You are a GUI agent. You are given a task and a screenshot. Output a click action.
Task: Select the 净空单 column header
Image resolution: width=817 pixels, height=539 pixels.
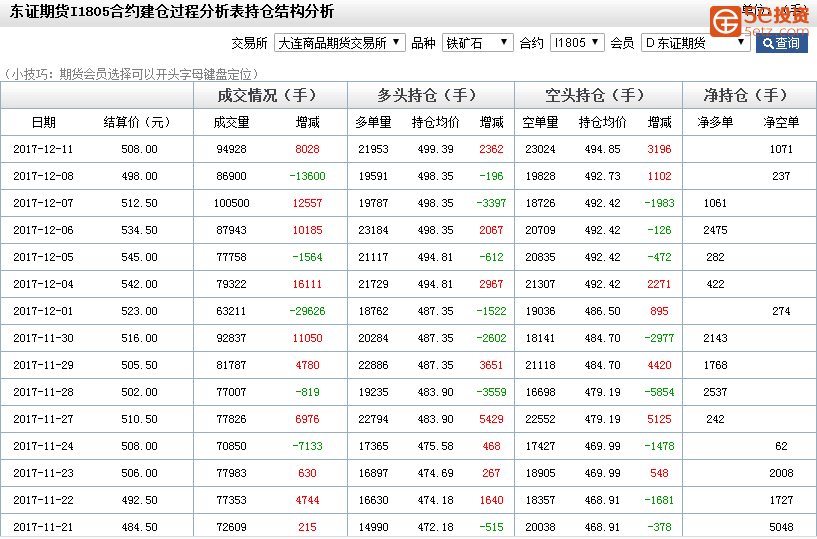click(781, 122)
